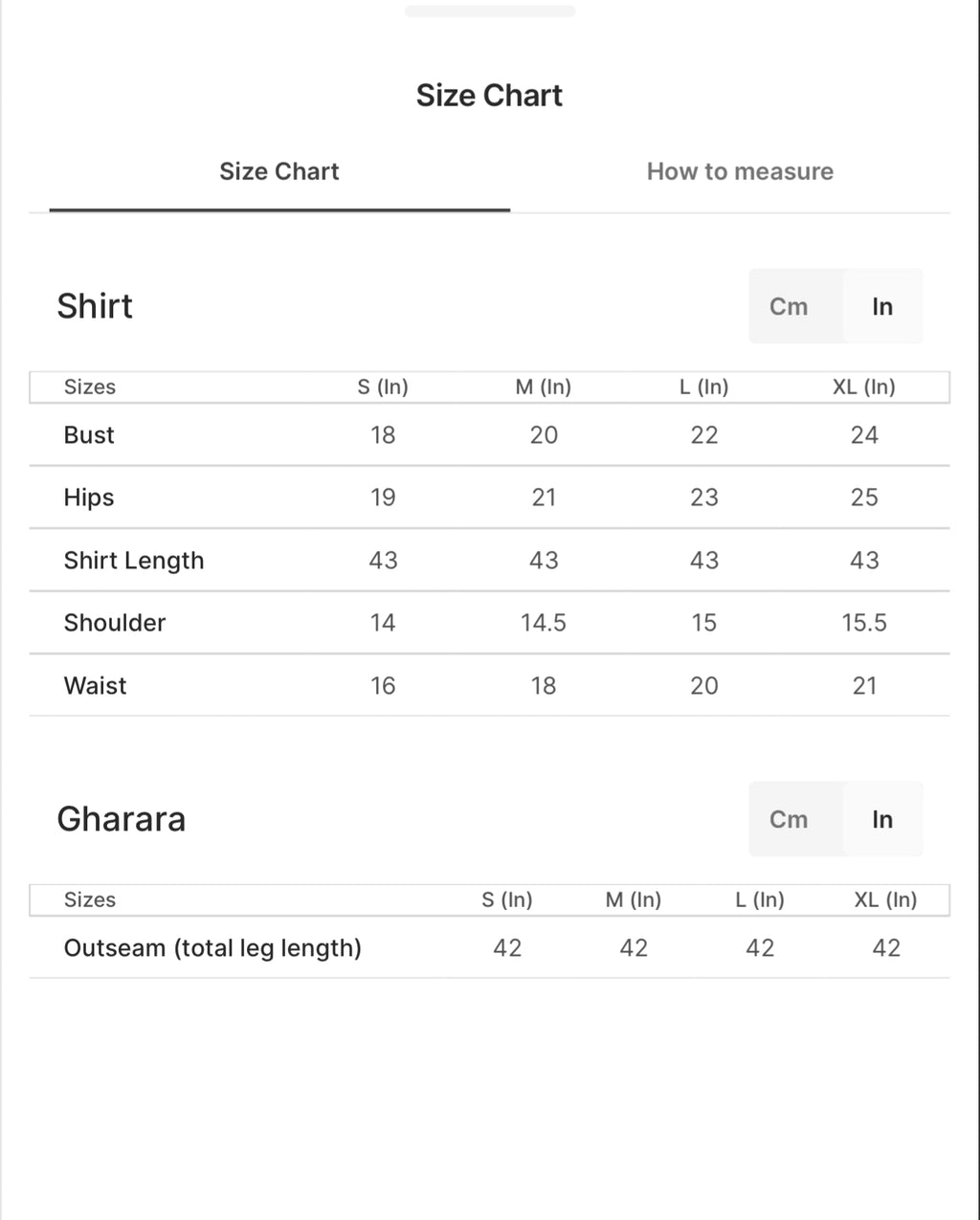
Task: Click the Shirt section heading
Action: coord(95,306)
